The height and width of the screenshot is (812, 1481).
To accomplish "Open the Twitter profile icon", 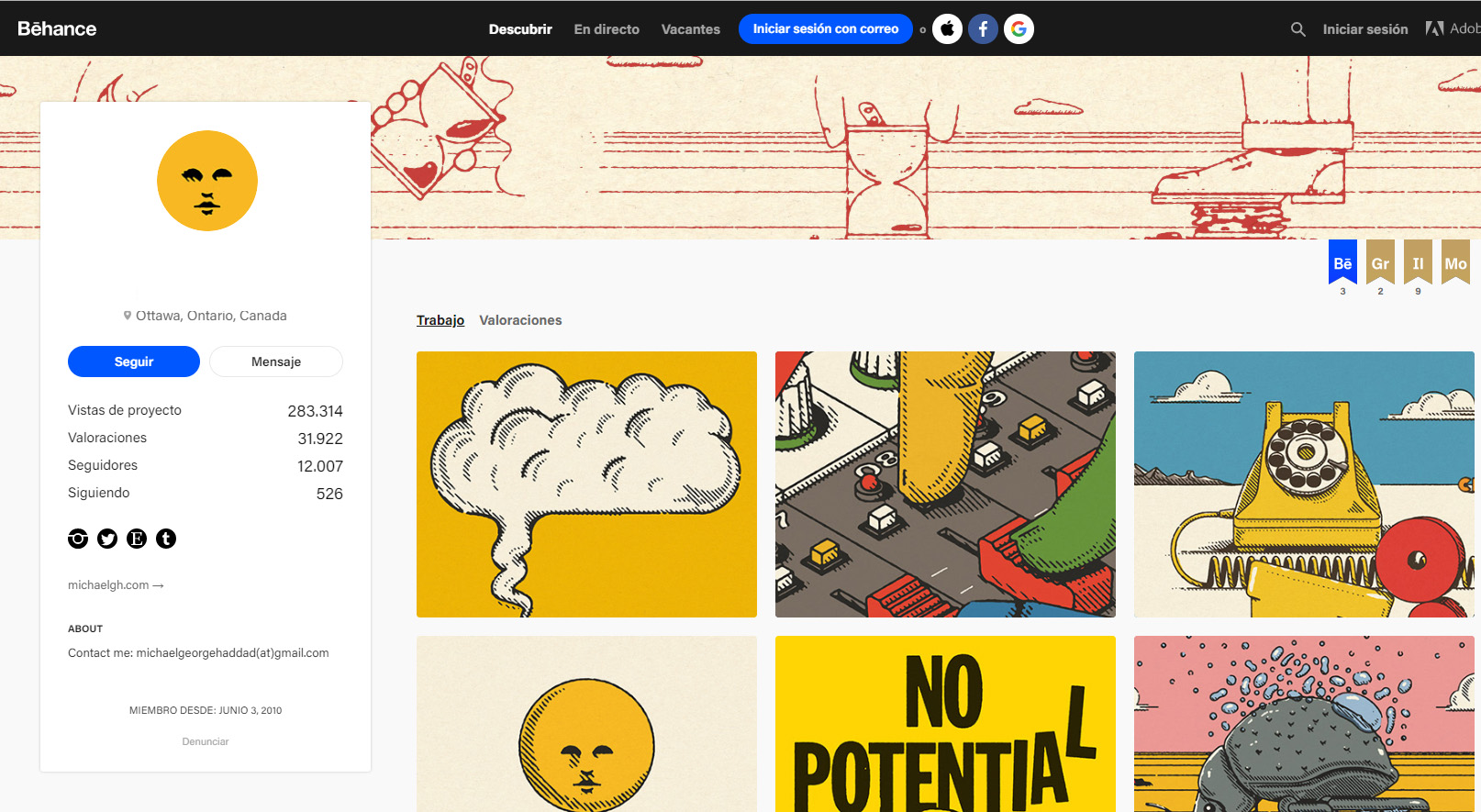I will [x=107, y=539].
